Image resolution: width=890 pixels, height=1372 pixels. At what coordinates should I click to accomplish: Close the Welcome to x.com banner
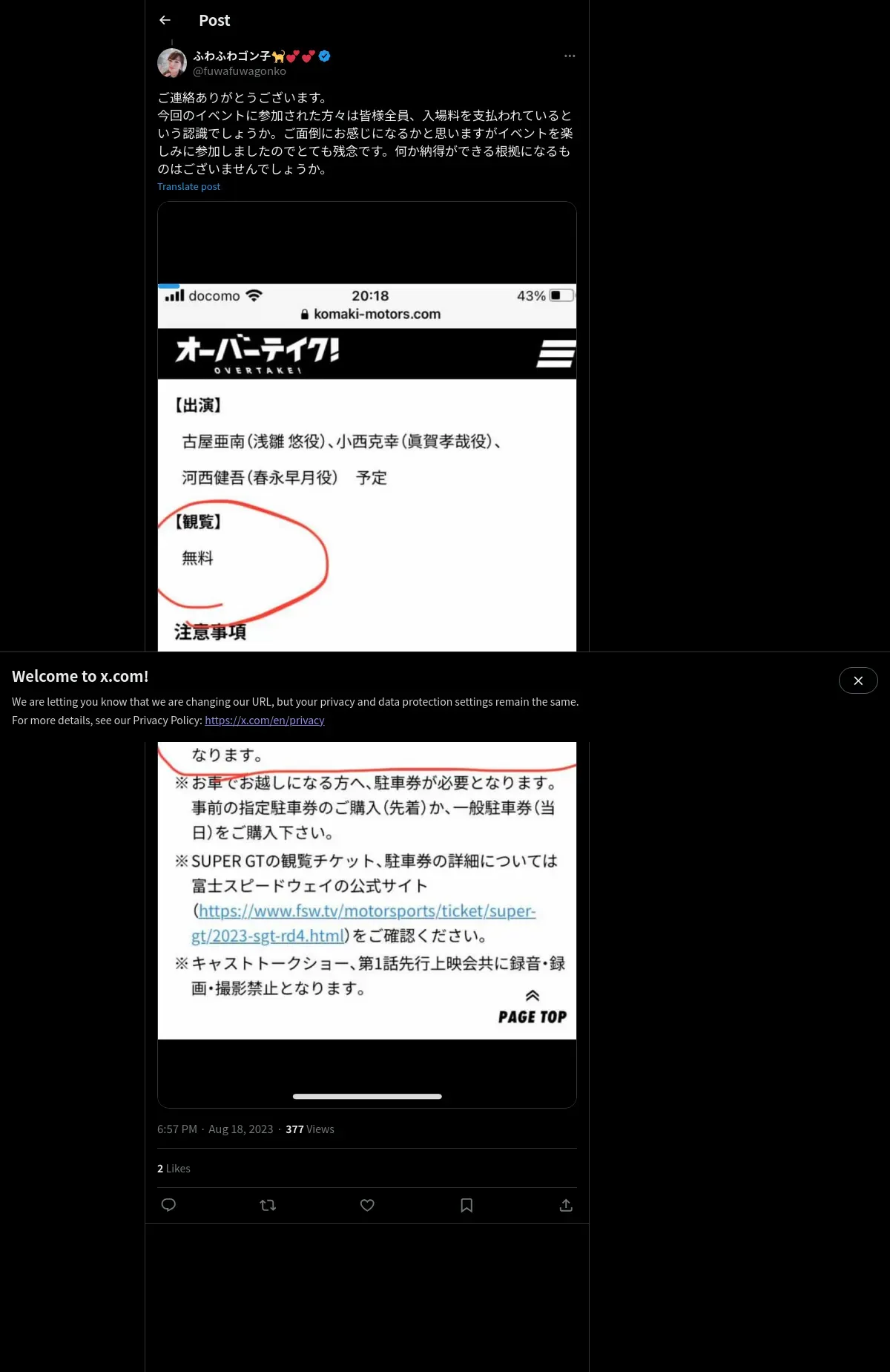click(858, 680)
